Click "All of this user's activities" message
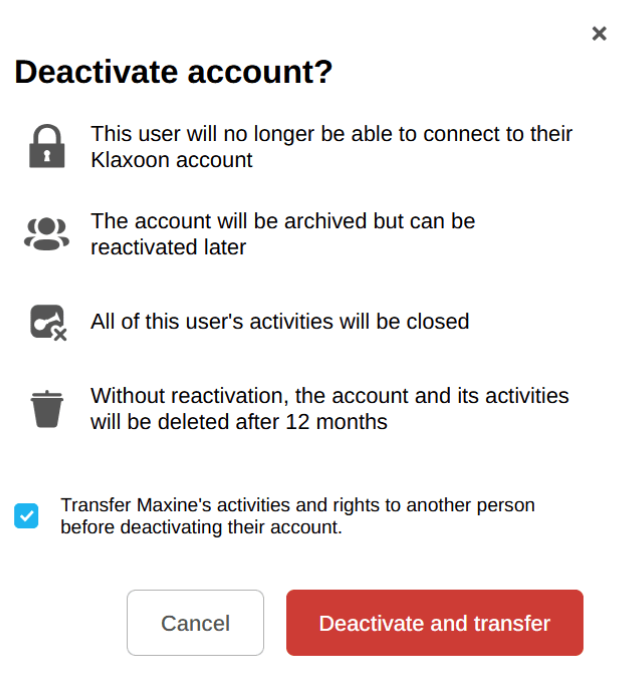Viewport: 619px width, 674px height. pos(279,322)
